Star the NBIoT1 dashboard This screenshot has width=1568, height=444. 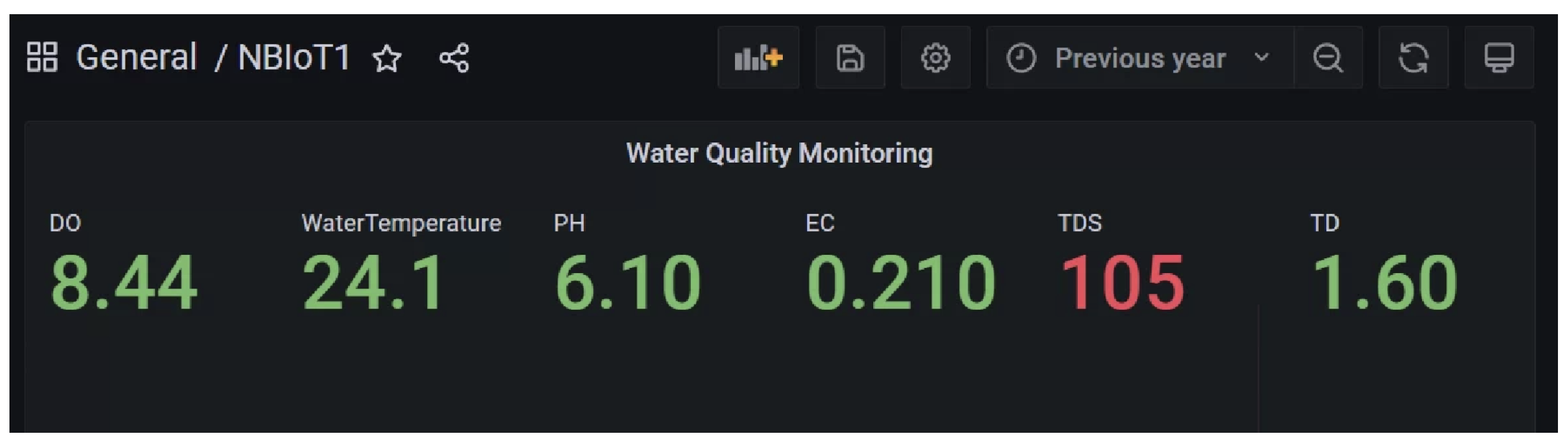pyautogui.click(x=386, y=59)
